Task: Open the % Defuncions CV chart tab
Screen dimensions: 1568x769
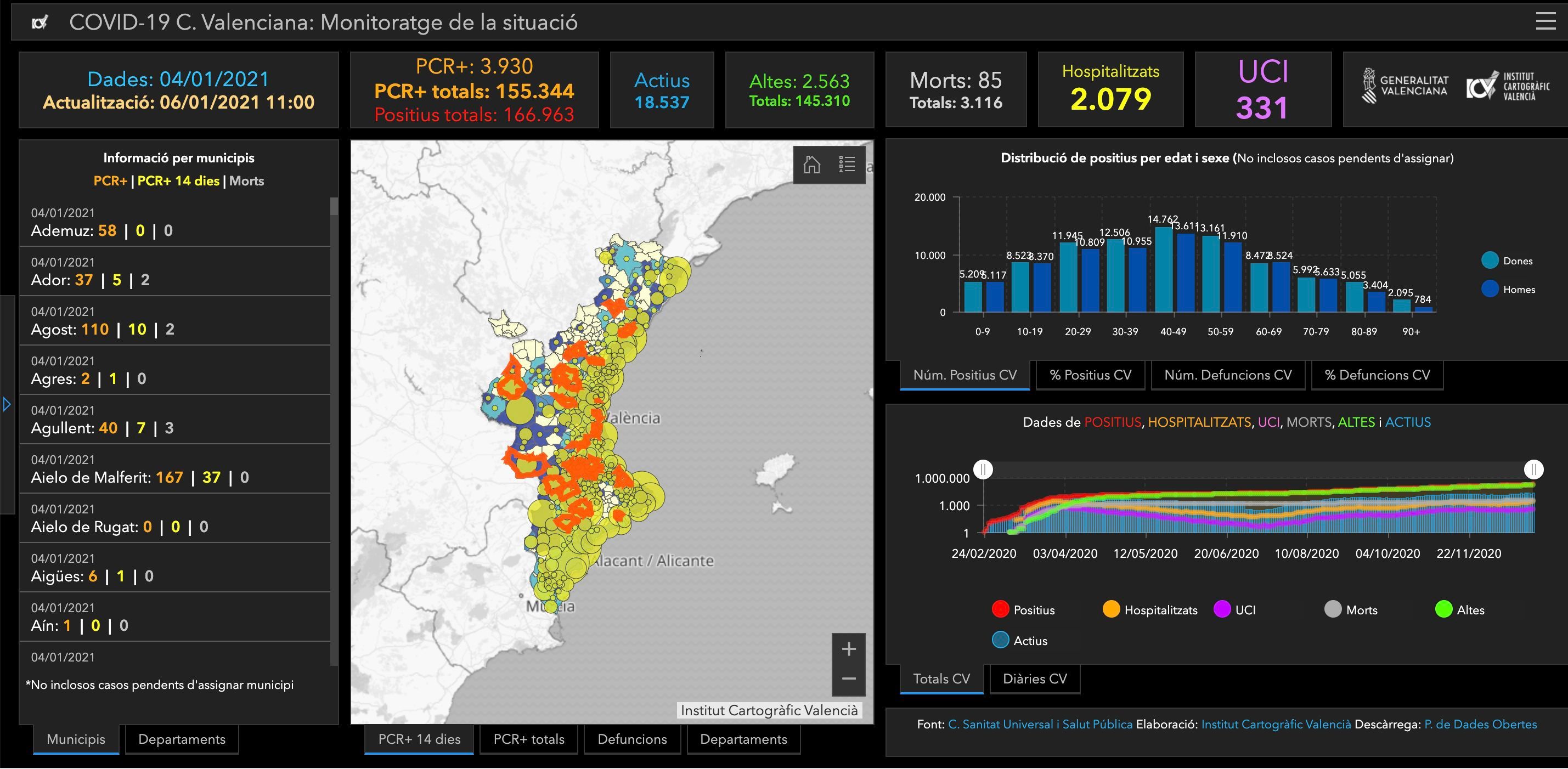Action: [1378, 375]
